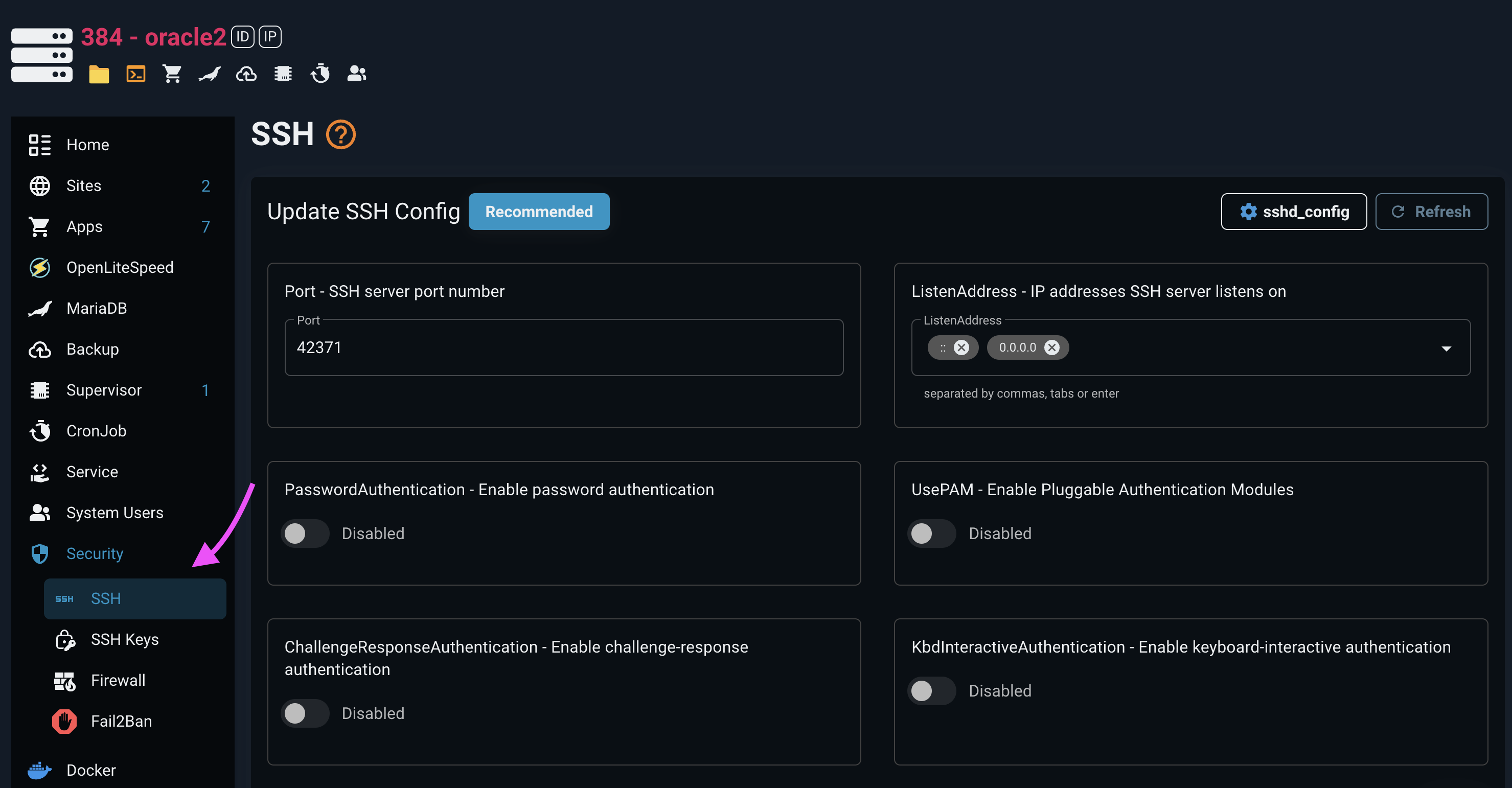
Task: Remove the 0.0.0.0 listen address chip
Action: (x=1052, y=347)
